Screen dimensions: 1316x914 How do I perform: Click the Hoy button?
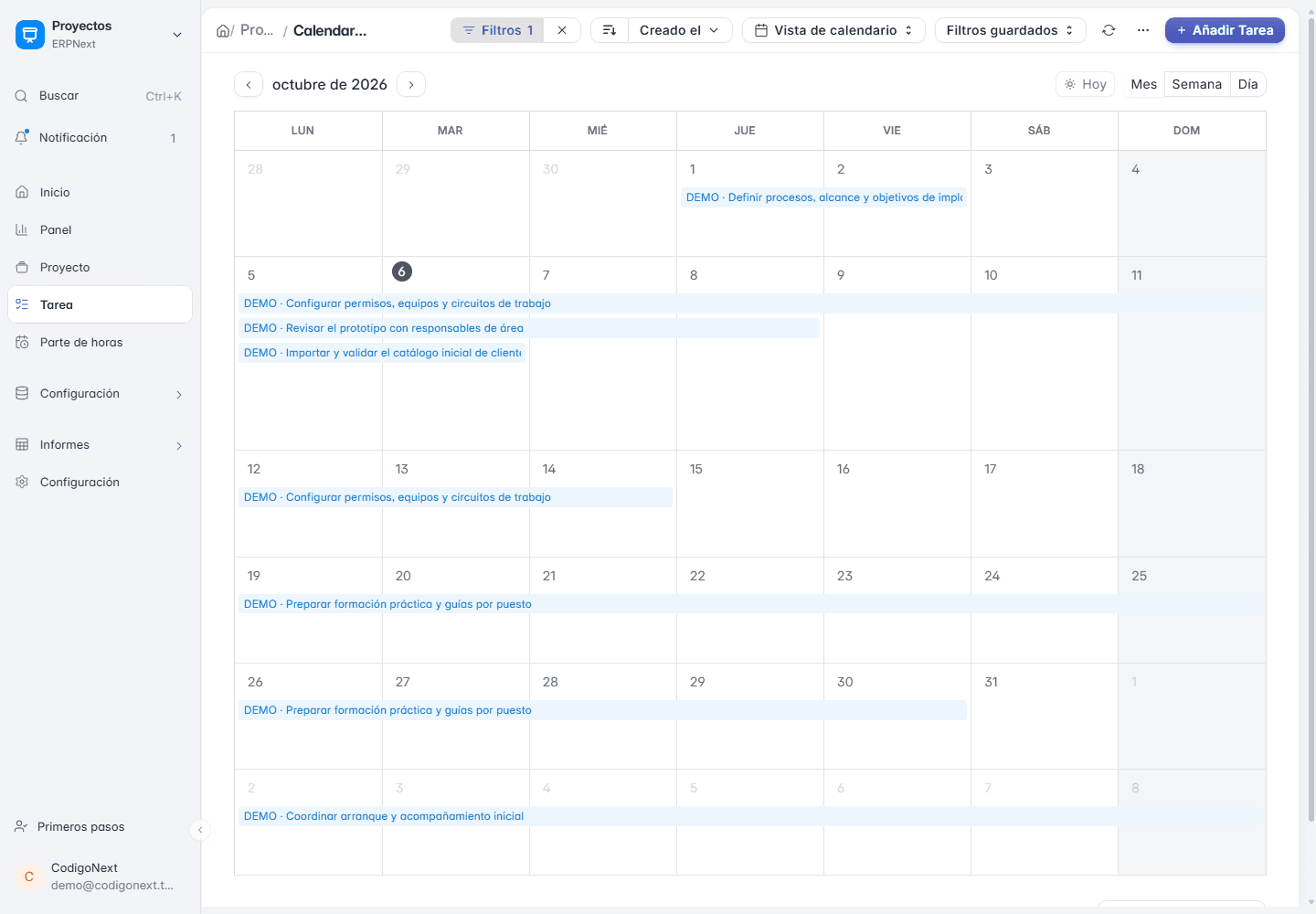[x=1085, y=84]
